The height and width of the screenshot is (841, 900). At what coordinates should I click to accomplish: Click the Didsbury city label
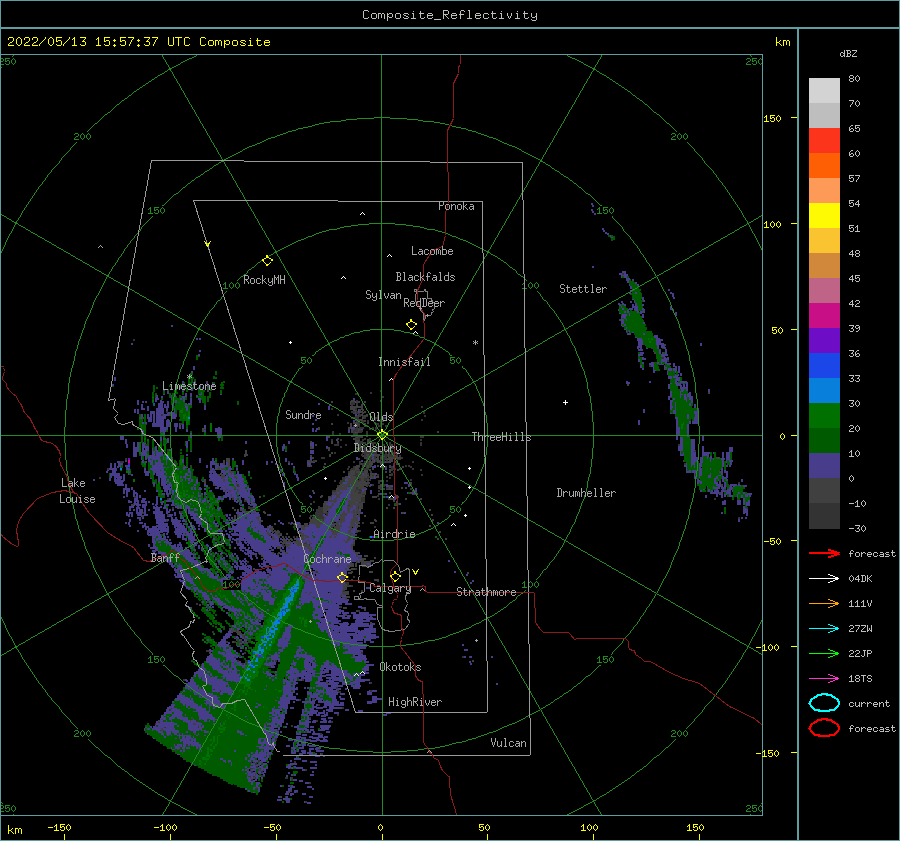(x=378, y=448)
